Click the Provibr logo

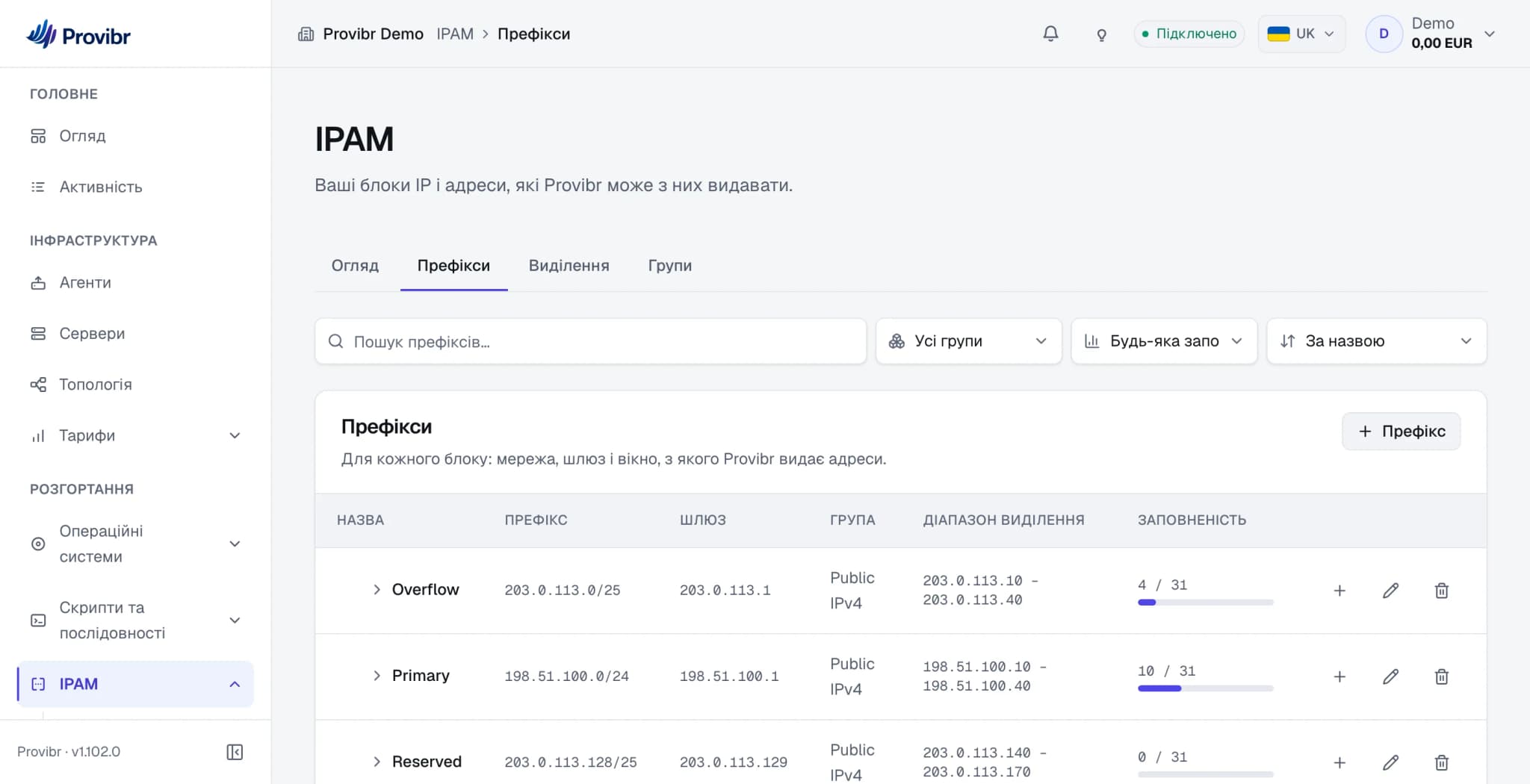(78, 34)
